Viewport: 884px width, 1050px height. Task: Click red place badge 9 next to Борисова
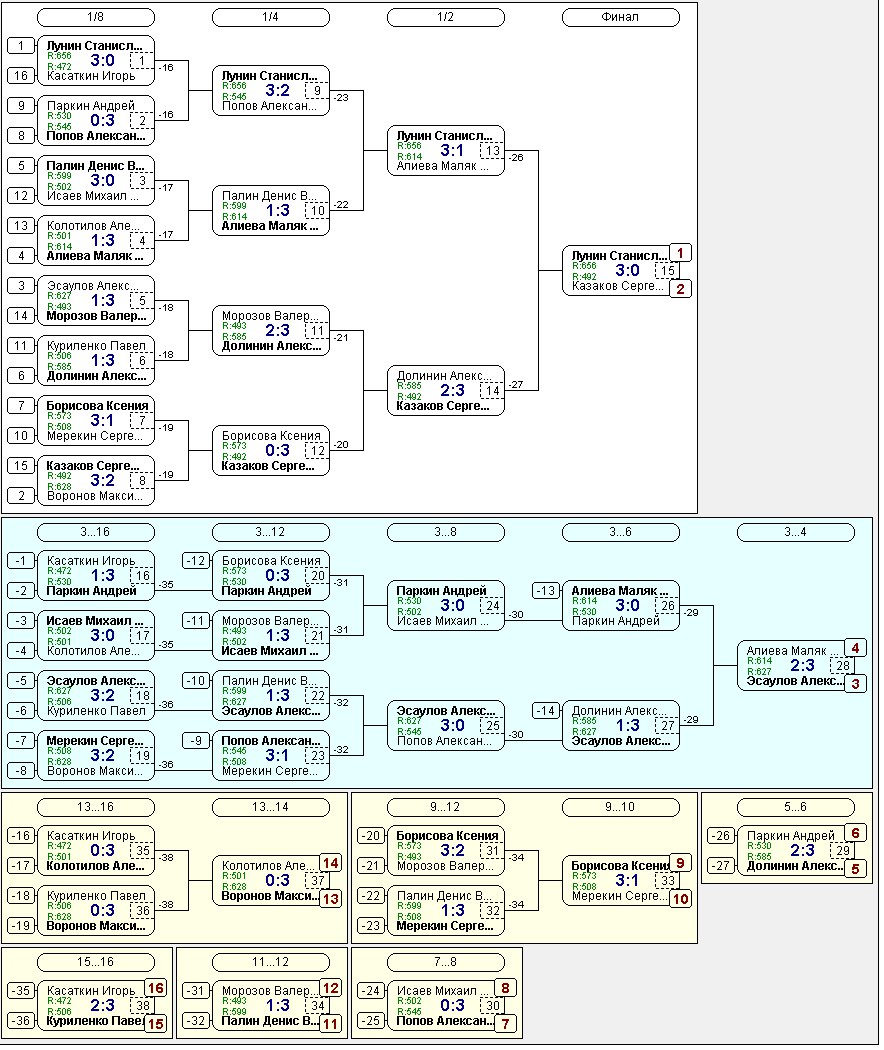click(680, 863)
